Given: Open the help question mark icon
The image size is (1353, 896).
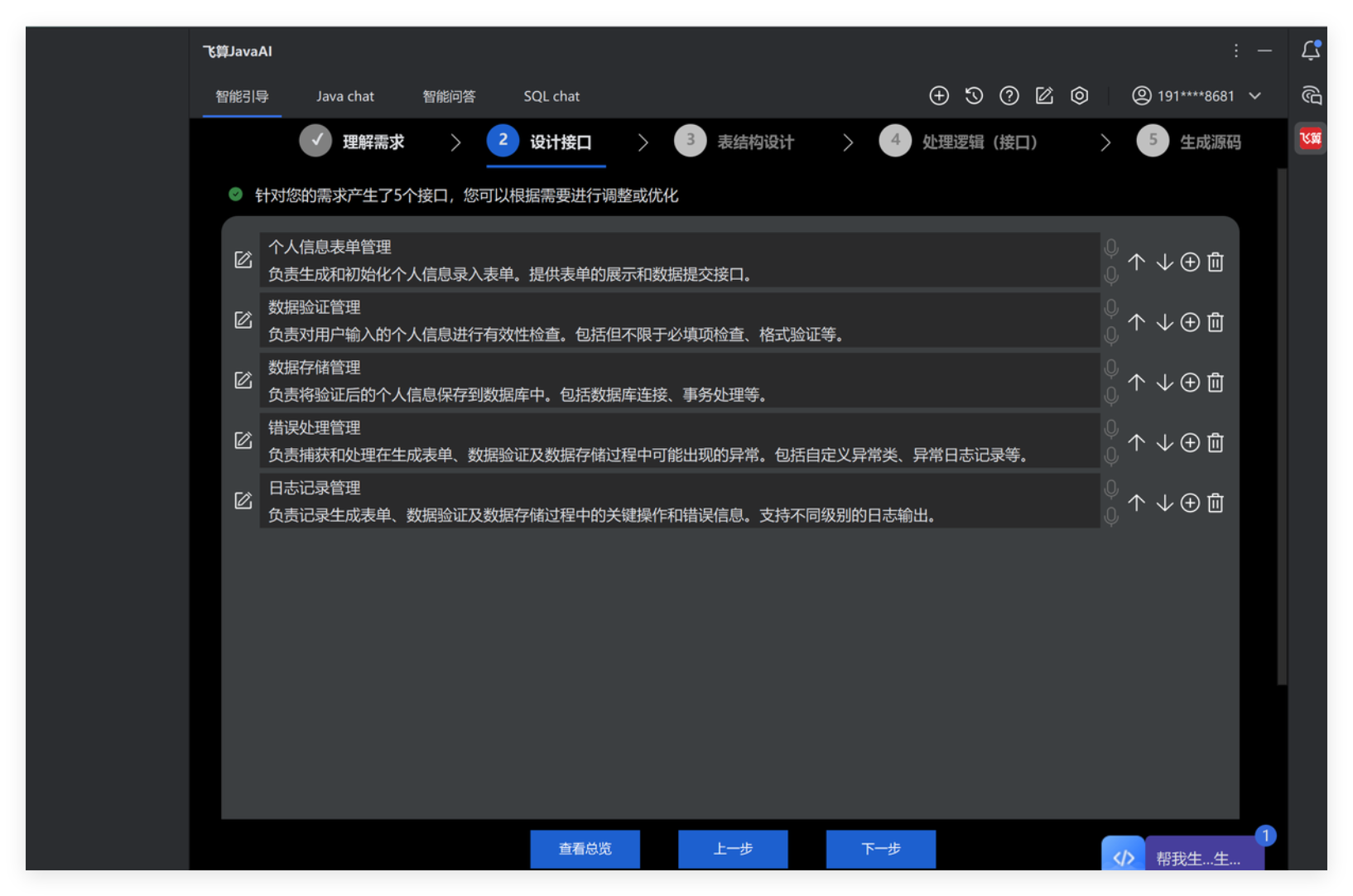Looking at the screenshot, I should 1009,96.
